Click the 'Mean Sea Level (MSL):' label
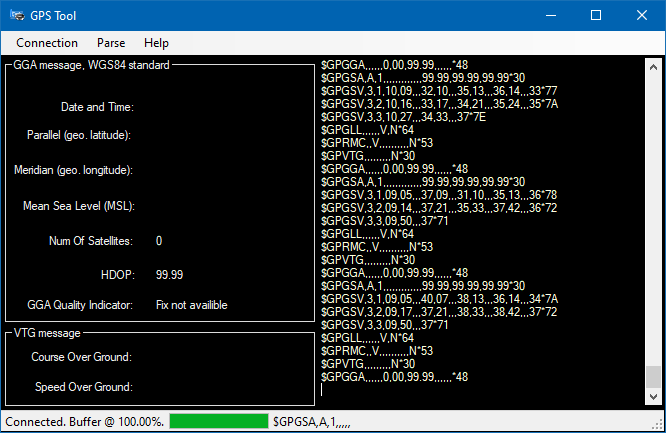 click(79, 206)
